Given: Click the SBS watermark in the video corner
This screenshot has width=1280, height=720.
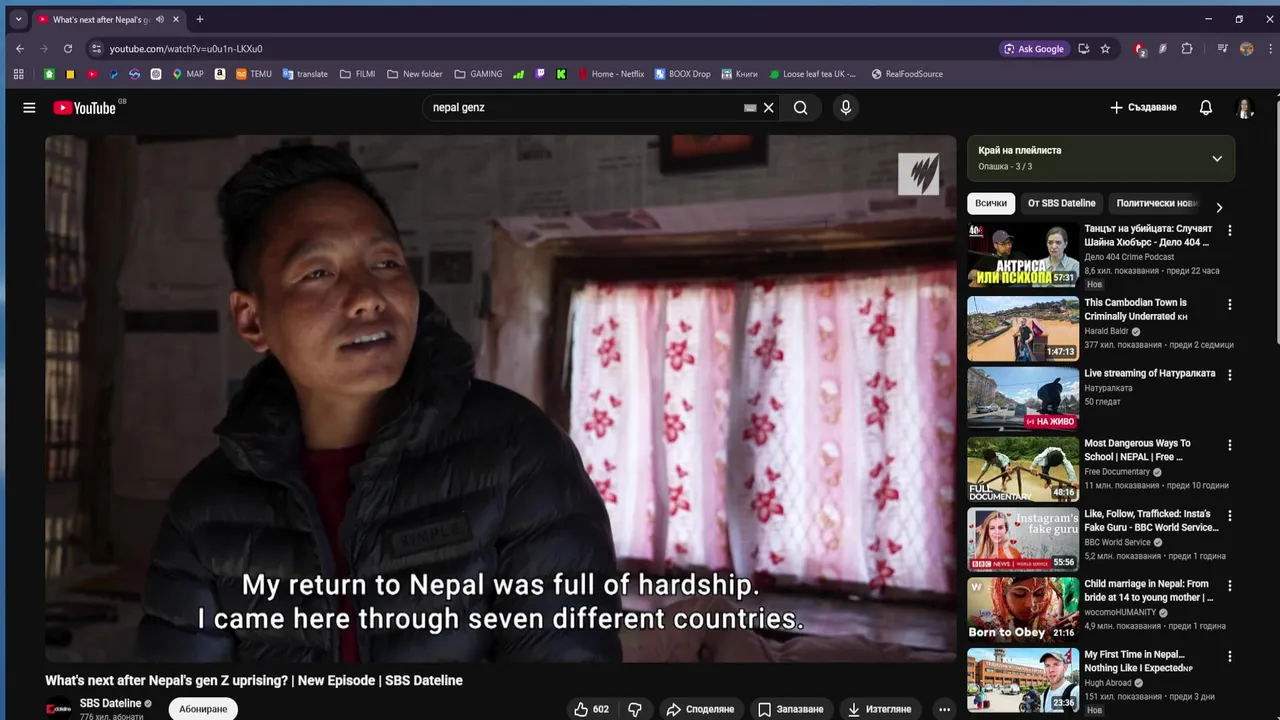Looking at the screenshot, I should [x=918, y=175].
